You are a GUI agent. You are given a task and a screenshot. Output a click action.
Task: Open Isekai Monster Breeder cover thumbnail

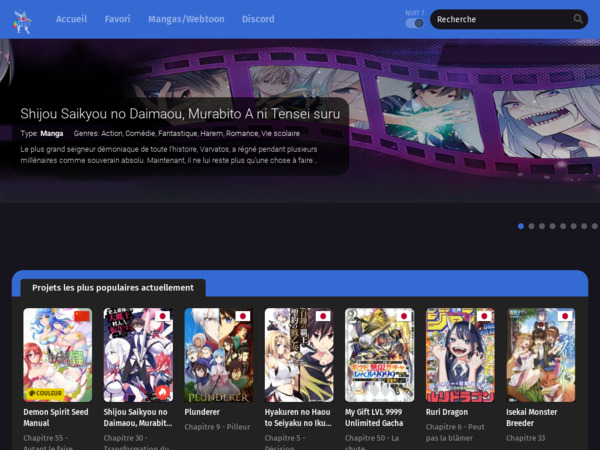541,355
